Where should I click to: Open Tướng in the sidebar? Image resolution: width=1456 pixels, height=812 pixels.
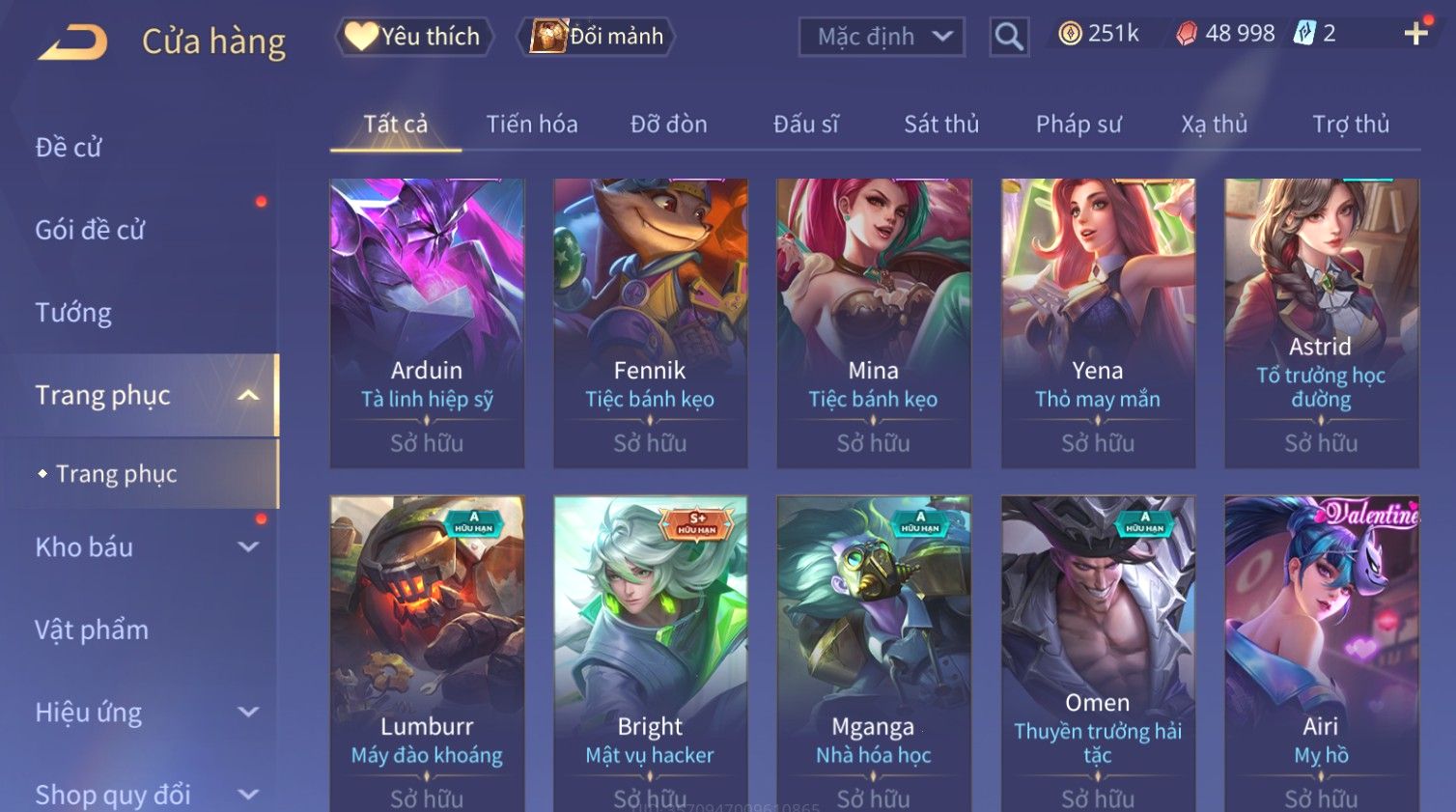pos(73,313)
